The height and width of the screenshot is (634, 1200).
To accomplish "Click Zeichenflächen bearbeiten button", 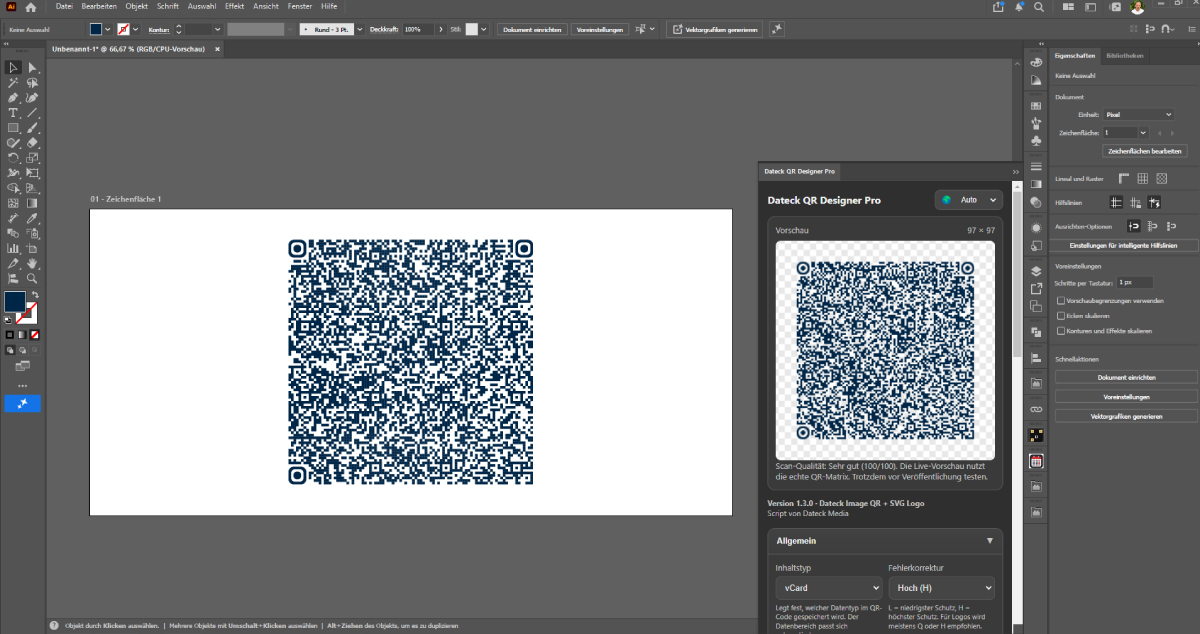I will 1145,151.
